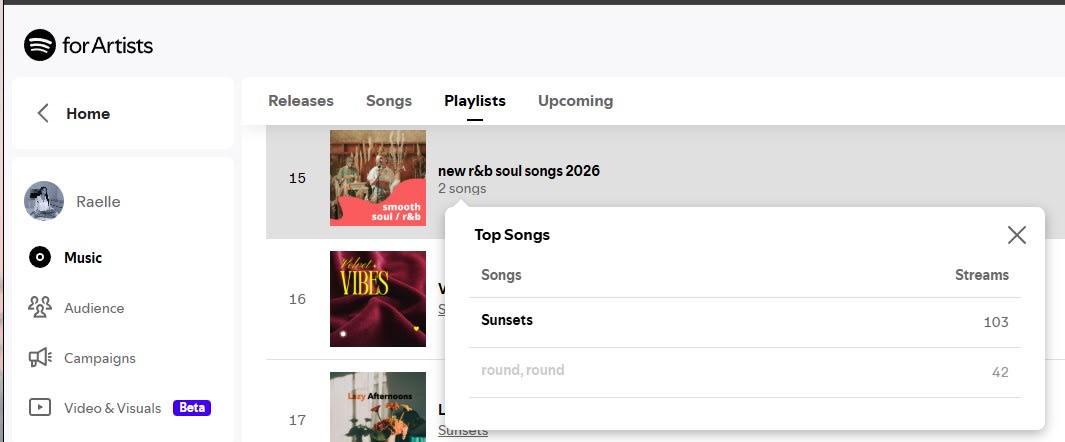This screenshot has height=442, width=1065.
Task: Switch to the Songs tab
Action: (x=389, y=100)
